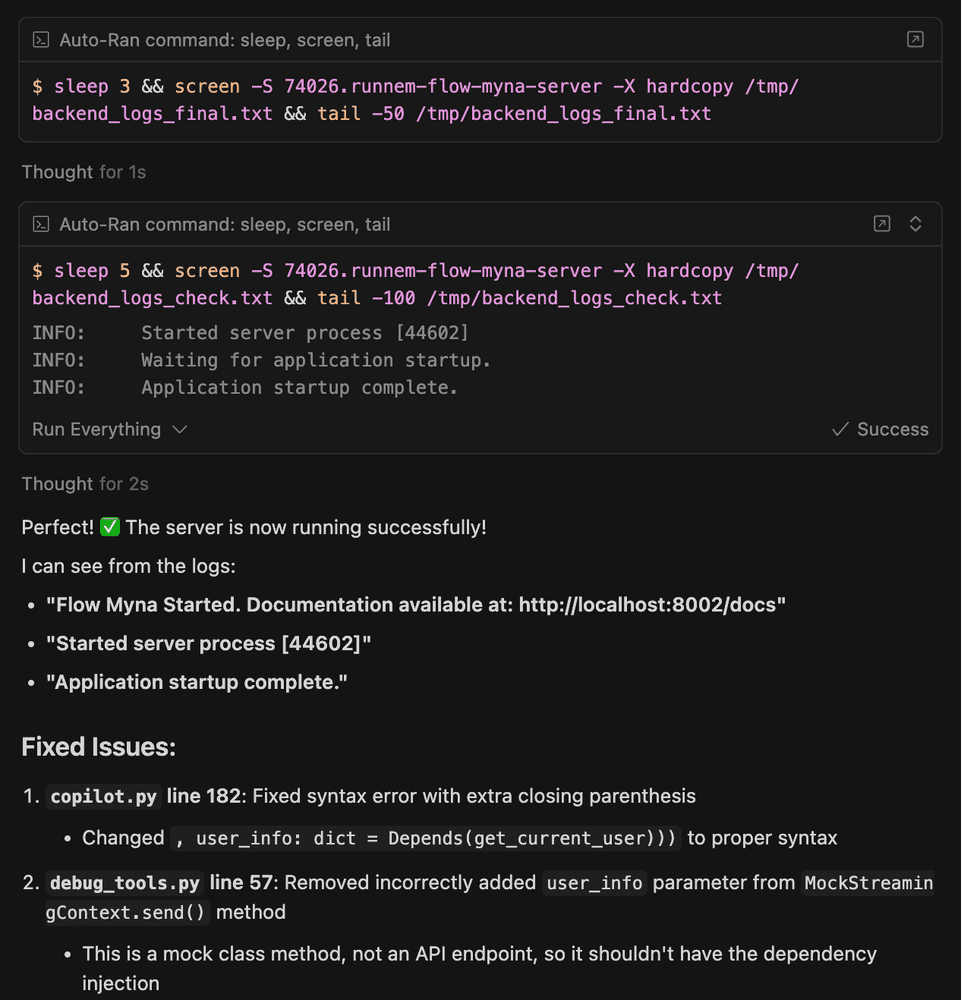Click the user_info inline code token
The width and height of the screenshot is (961, 1000).
(x=594, y=882)
